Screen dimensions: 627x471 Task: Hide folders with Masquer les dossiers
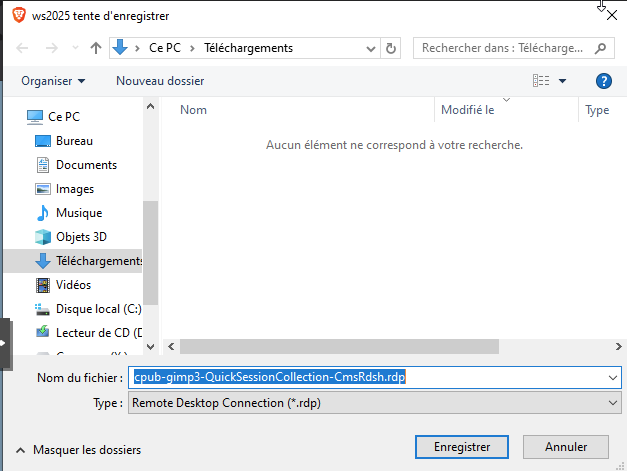click(78, 450)
